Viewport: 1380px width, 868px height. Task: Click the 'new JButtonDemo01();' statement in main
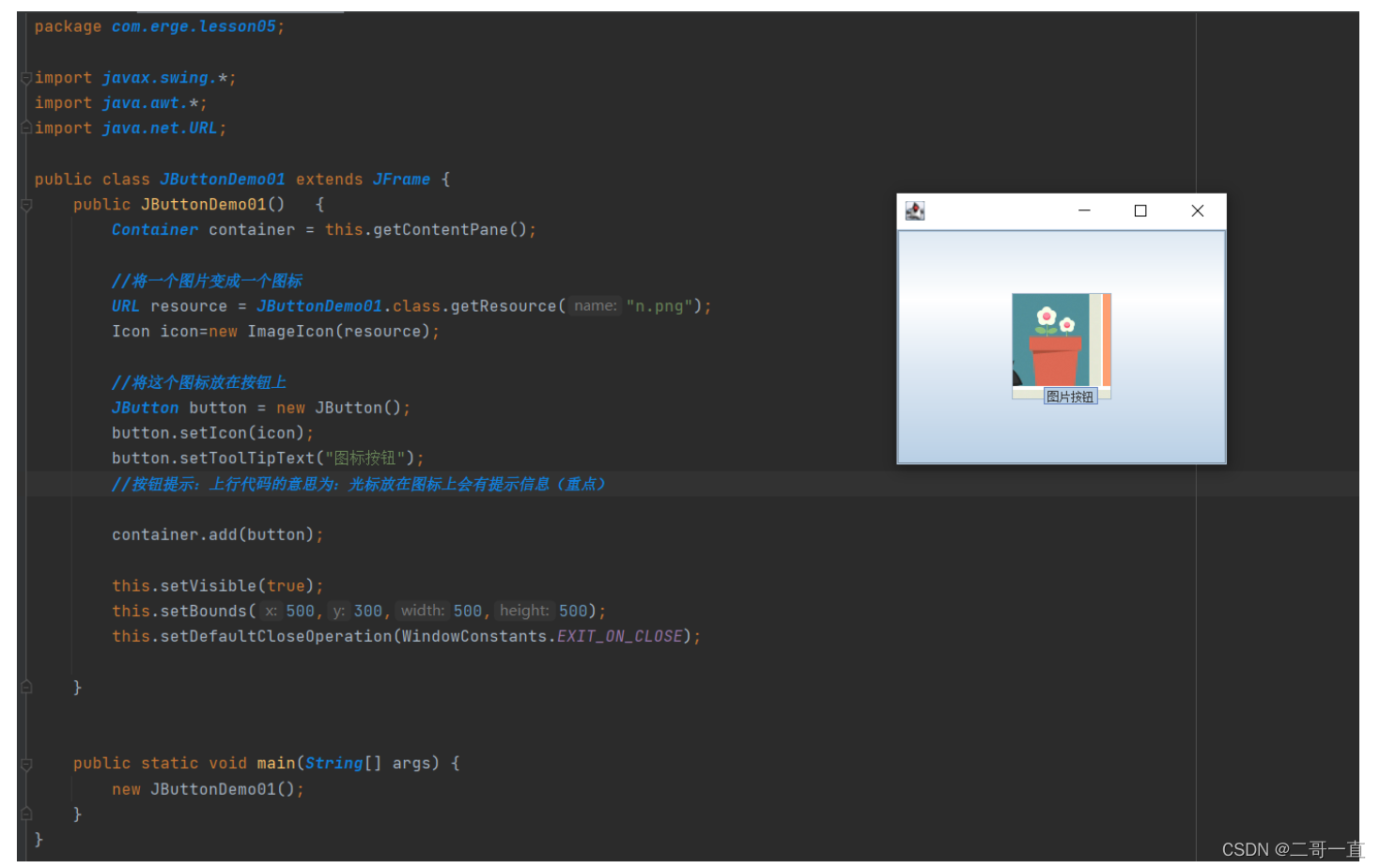208,789
